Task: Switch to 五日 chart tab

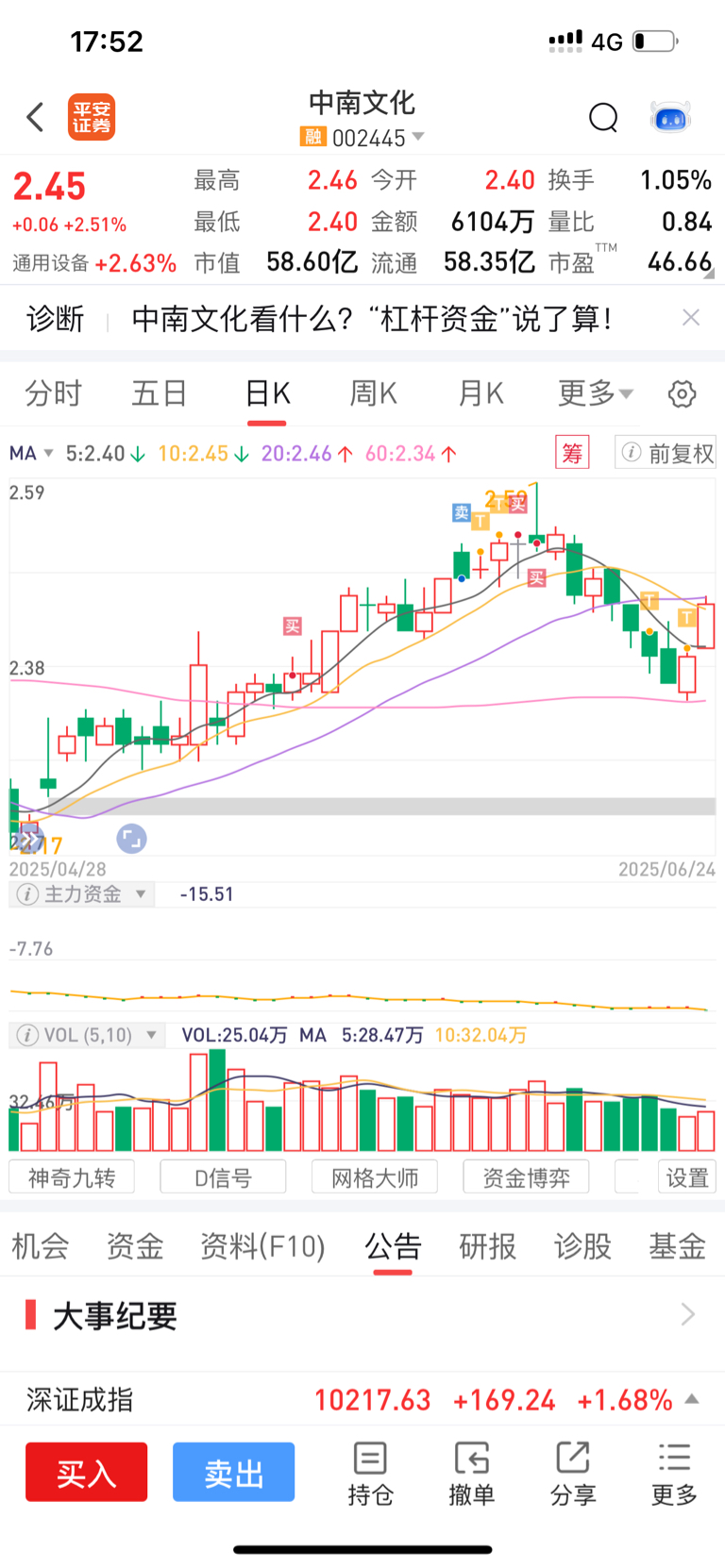Action: (160, 393)
